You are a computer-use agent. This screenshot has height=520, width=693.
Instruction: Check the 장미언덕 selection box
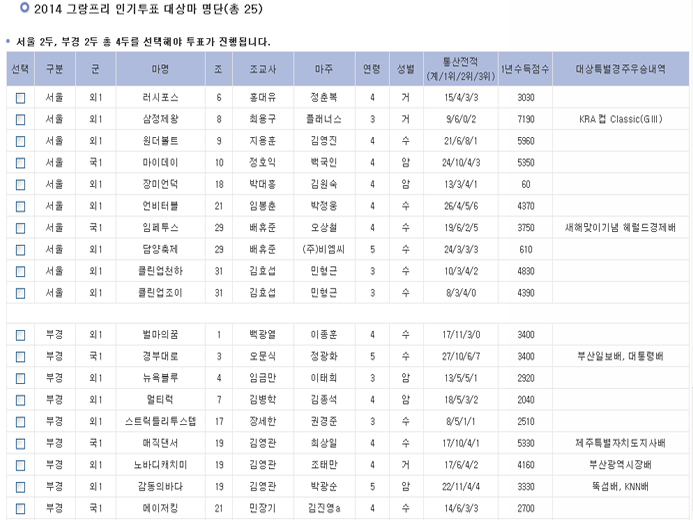click(20, 185)
